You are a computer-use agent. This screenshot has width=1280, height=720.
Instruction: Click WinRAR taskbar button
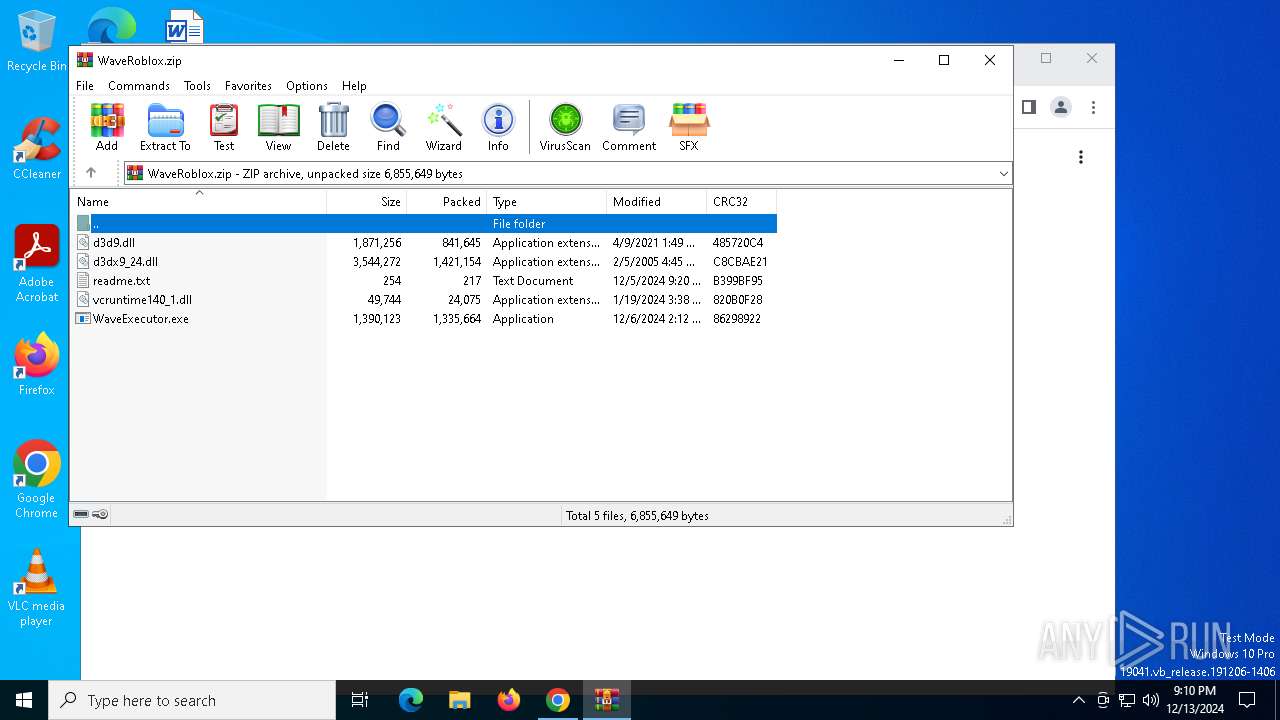(606, 700)
